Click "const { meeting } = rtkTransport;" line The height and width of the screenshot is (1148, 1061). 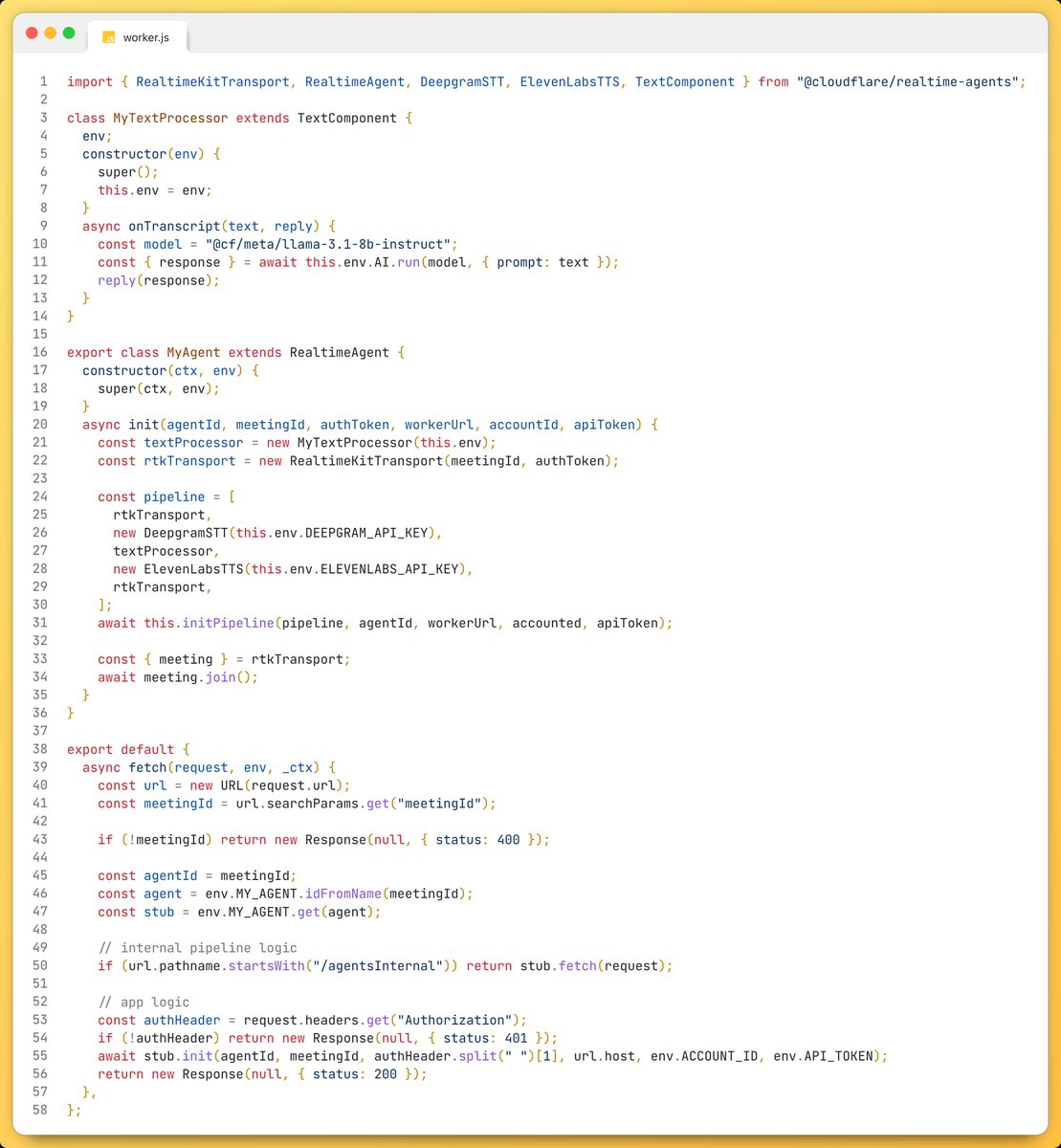coord(224,659)
